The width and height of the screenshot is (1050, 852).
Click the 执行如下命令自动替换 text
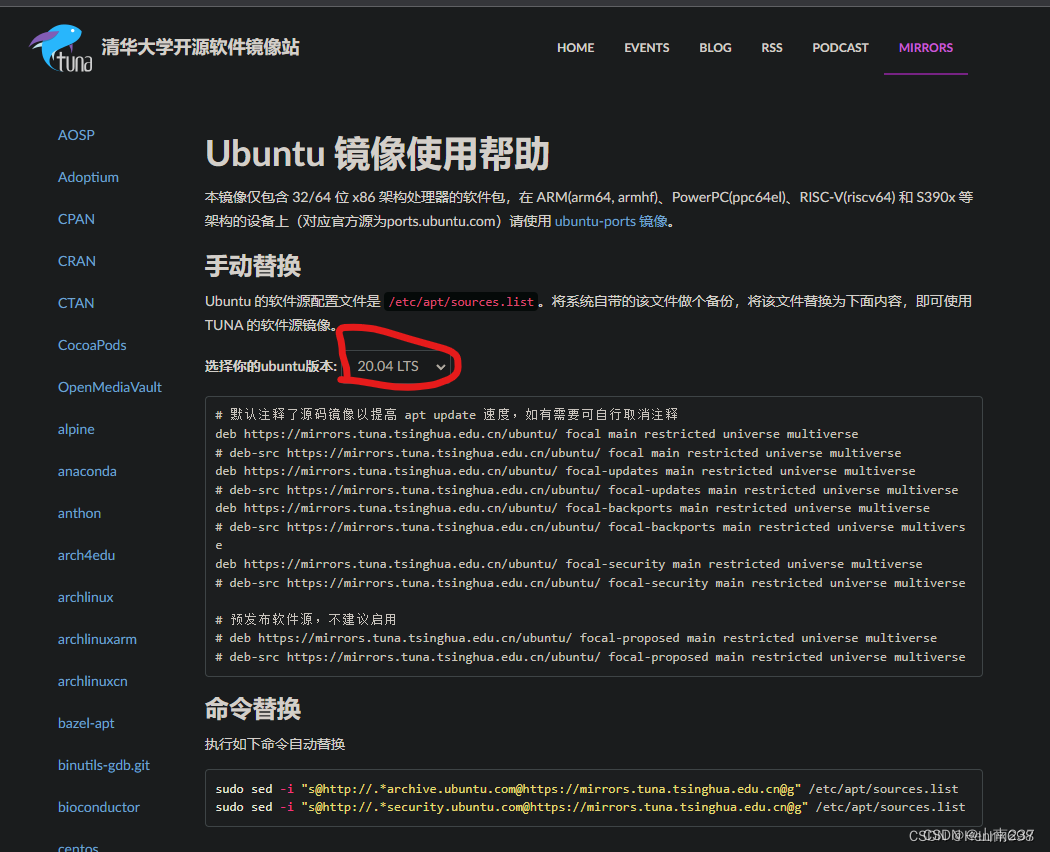tap(275, 744)
